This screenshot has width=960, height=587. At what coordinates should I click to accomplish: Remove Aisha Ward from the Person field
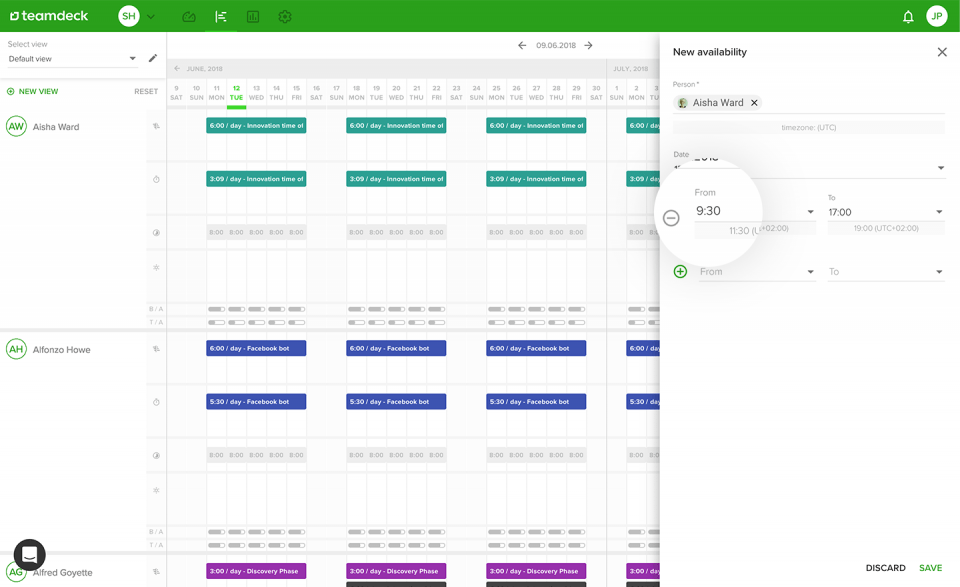pos(754,103)
